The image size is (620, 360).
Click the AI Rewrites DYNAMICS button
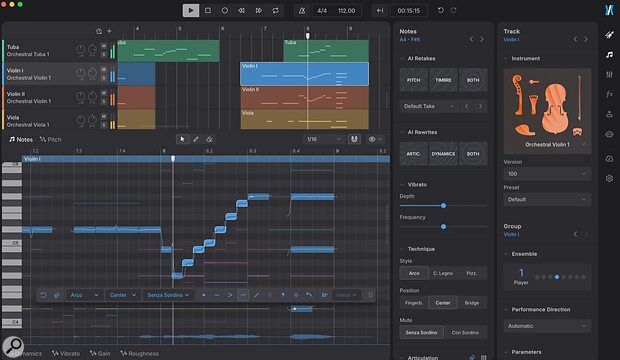pyautogui.click(x=443, y=154)
